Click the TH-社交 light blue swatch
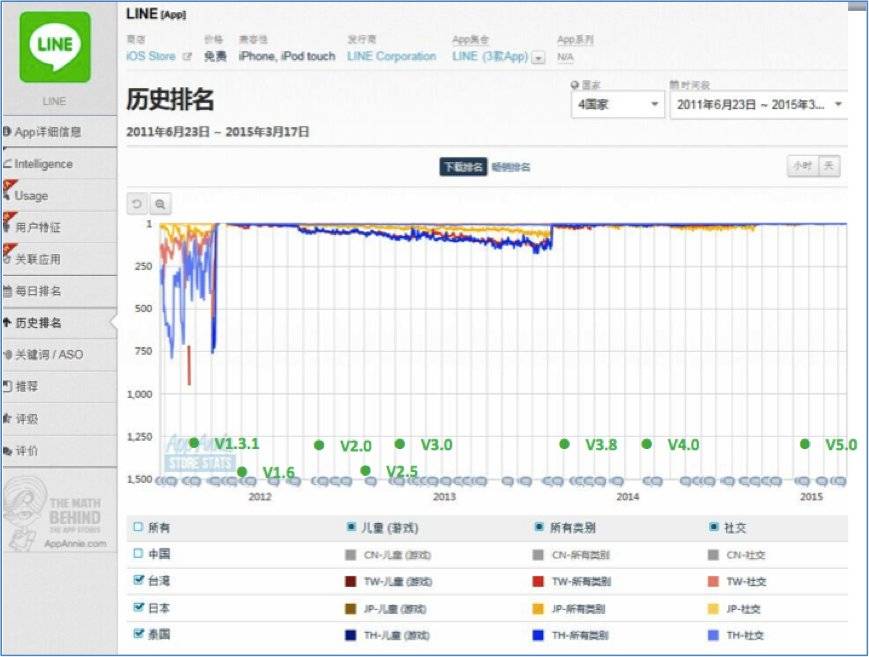The height and width of the screenshot is (657, 869). [x=713, y=635]
